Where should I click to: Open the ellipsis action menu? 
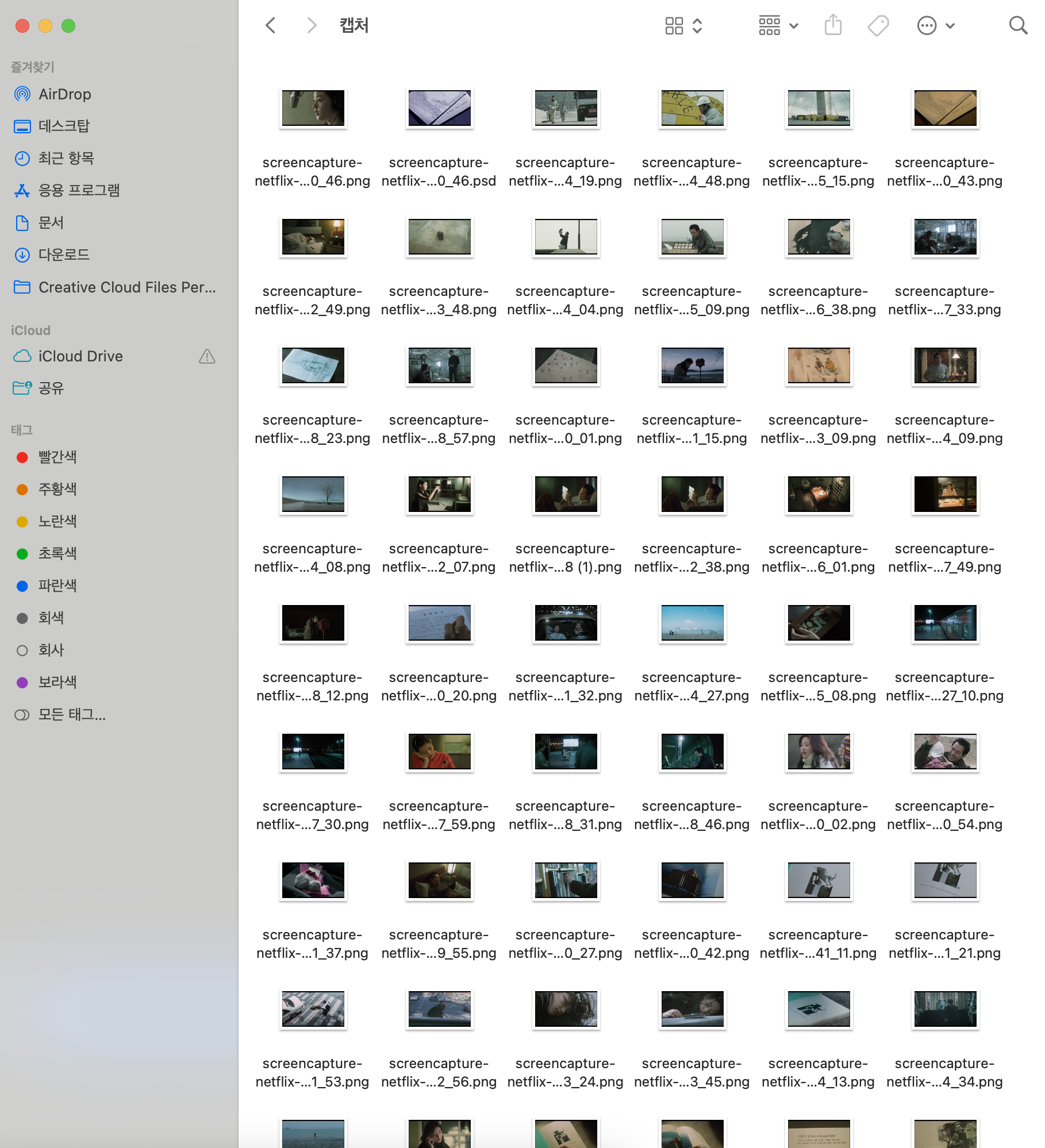point(927,26)
